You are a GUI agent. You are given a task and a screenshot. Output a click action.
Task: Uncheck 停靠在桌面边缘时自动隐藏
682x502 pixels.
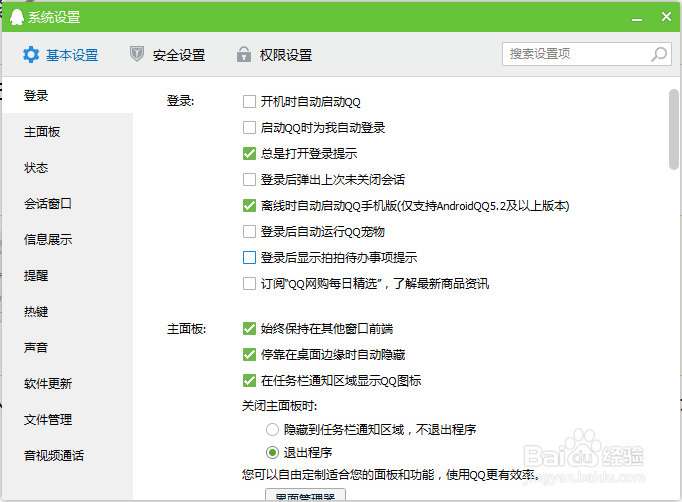249,355
